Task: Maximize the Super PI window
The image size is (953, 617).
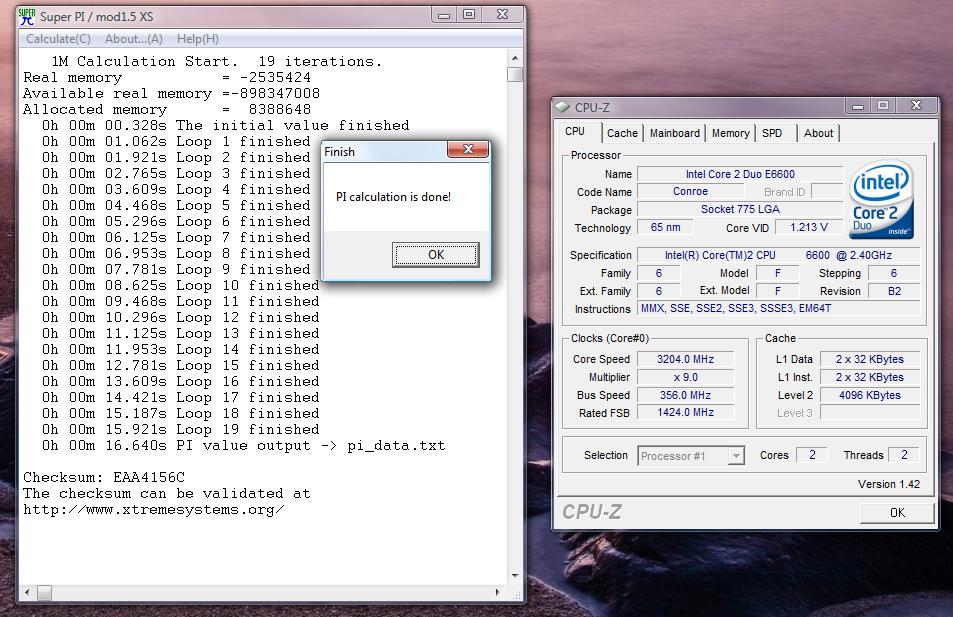Action: point(469,15)
